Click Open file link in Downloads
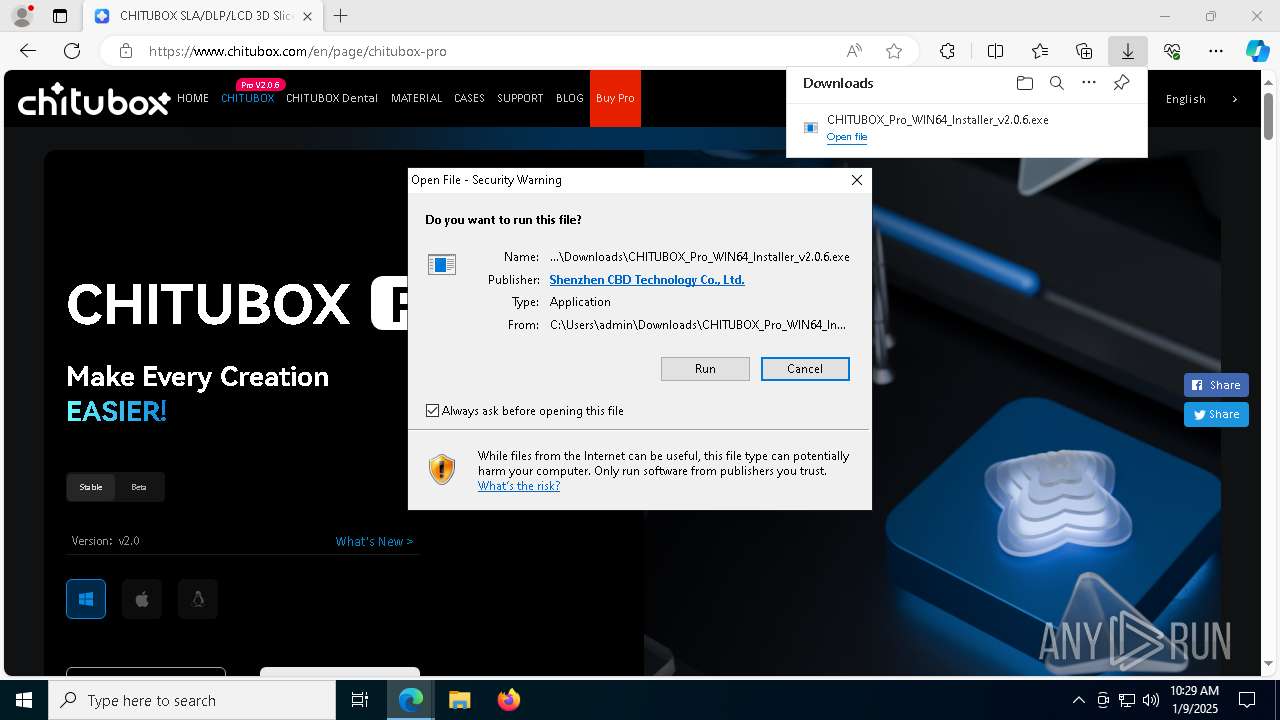Viewport: 1280px width, 720px height. [847, 137]
